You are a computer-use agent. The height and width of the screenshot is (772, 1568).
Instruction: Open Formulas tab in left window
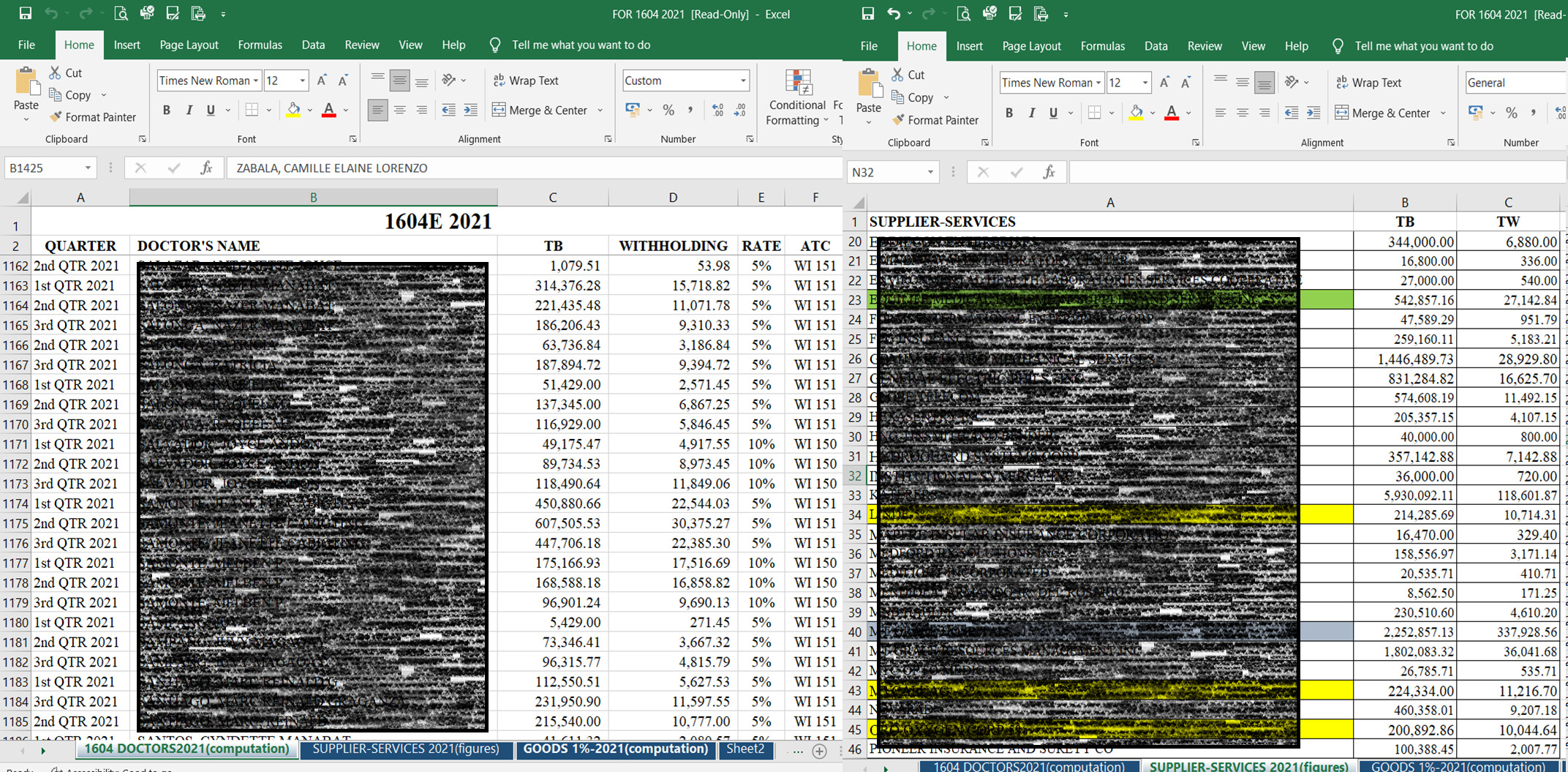point(260,45)
